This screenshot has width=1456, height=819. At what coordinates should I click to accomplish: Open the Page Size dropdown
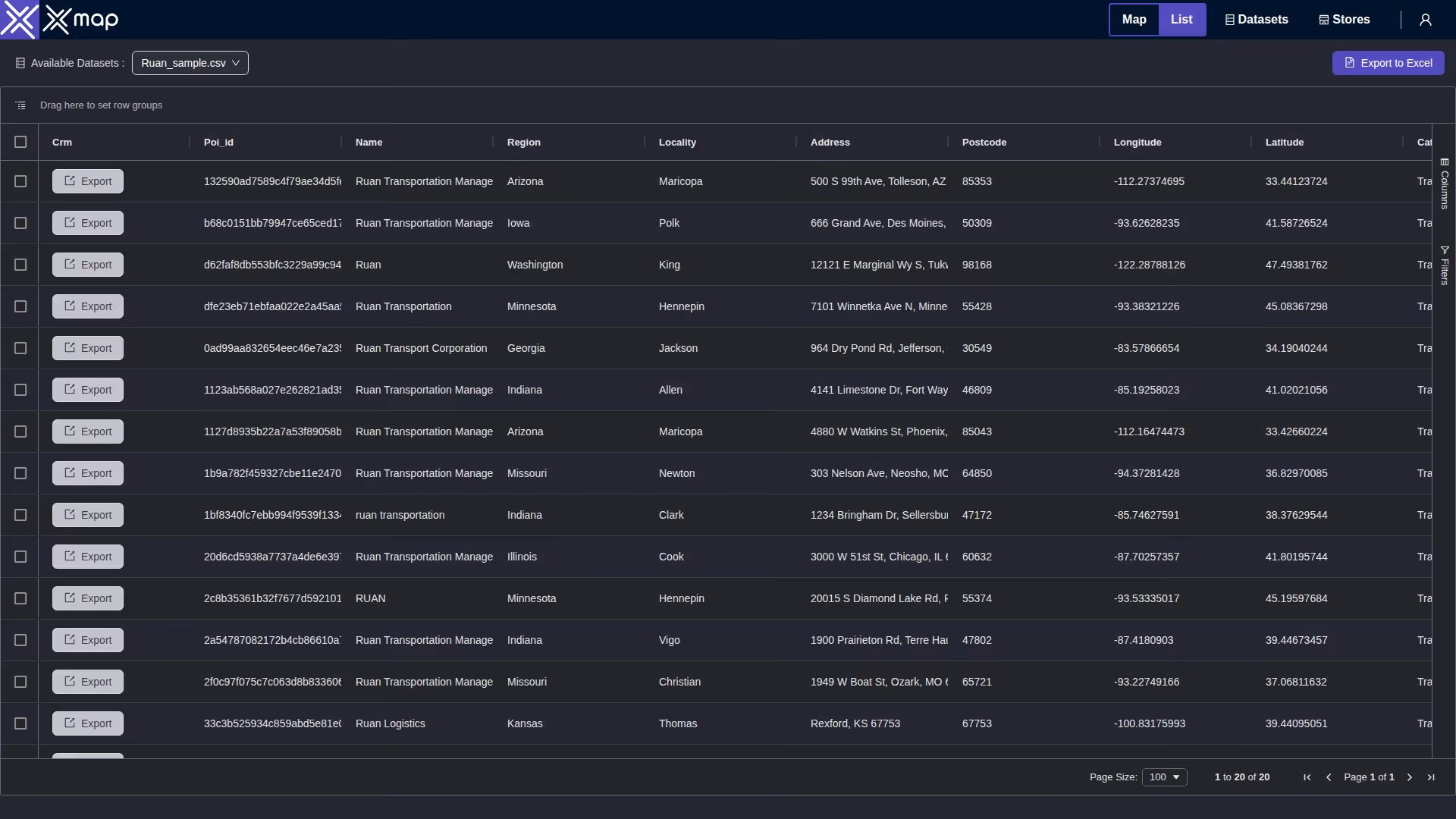(x=1164, y=777)
